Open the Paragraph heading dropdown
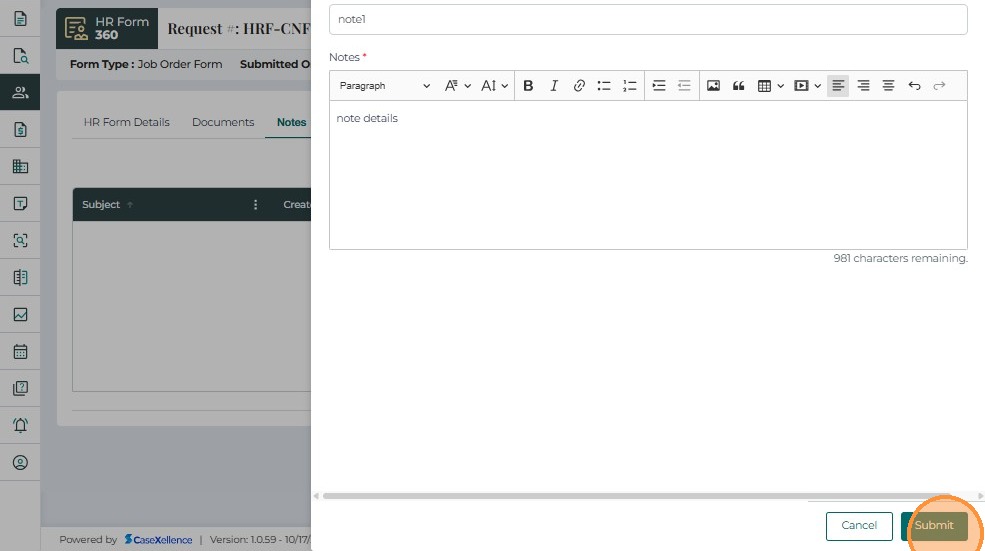985x551 pixels. coord(384,85)
